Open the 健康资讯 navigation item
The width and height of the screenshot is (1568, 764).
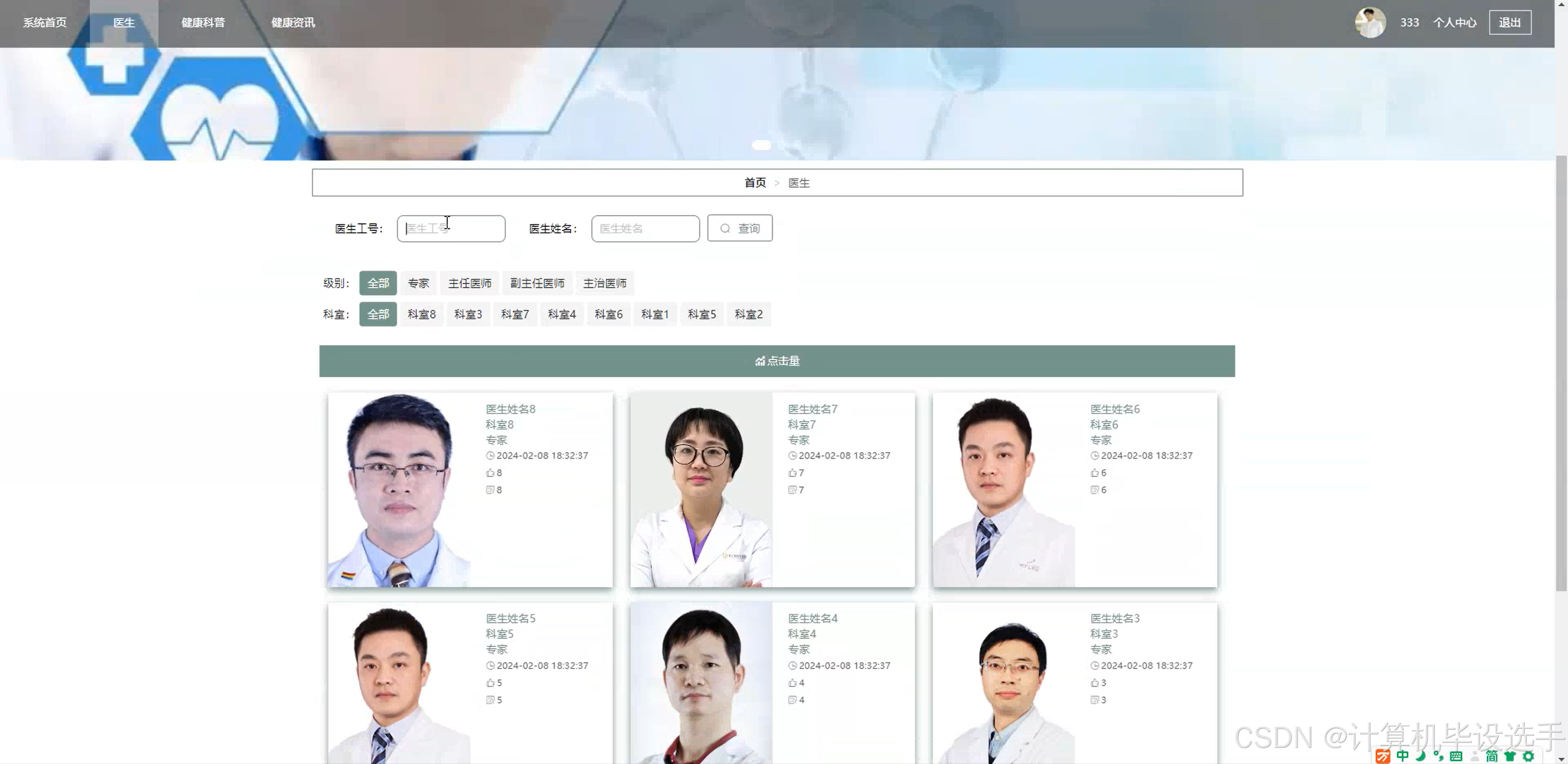click(x=293, y=23)
